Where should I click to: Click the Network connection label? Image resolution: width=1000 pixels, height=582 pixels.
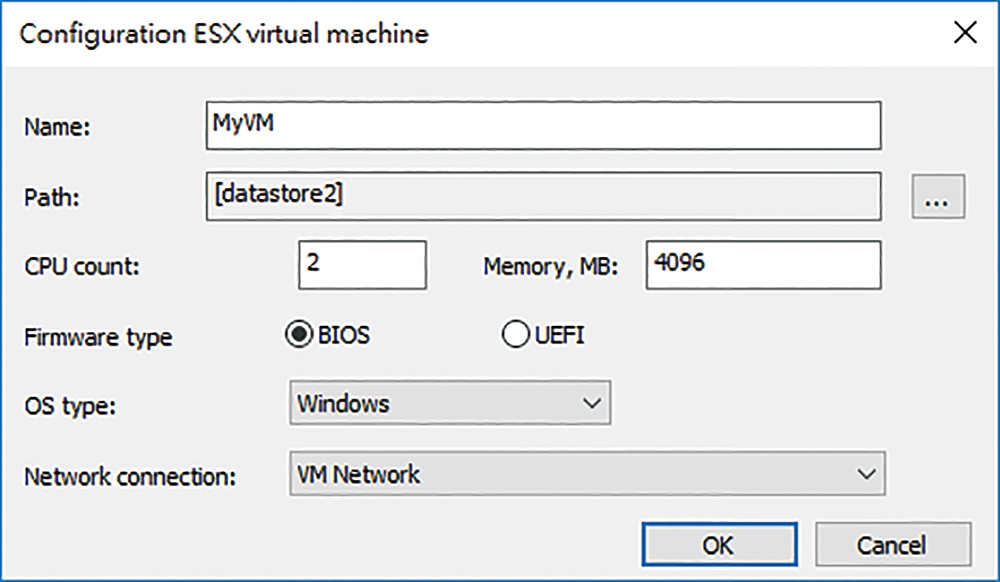[x=130, y=476]
